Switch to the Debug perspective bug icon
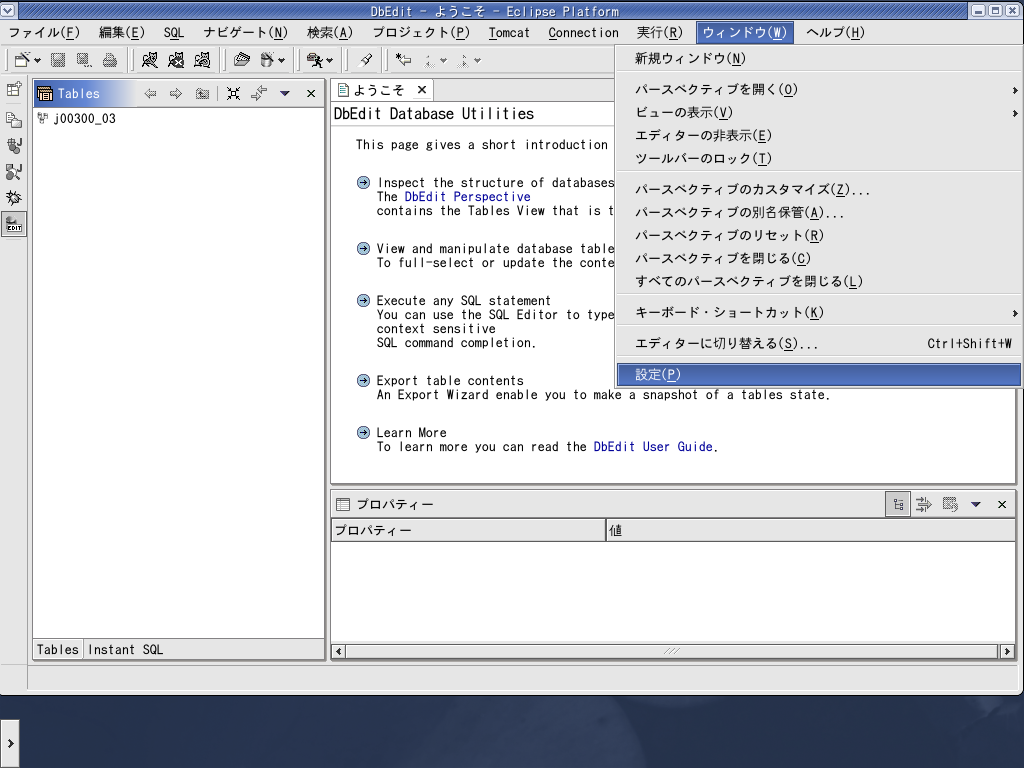1024x768 pixels. [x=14, y=198]
